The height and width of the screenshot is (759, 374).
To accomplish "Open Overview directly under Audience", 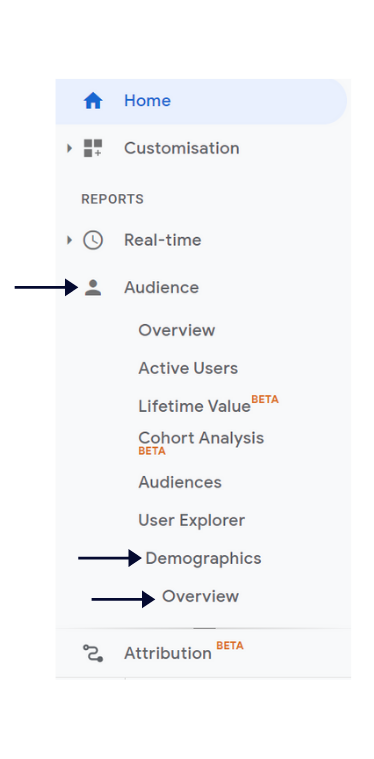I will click(x=177, y=330).
